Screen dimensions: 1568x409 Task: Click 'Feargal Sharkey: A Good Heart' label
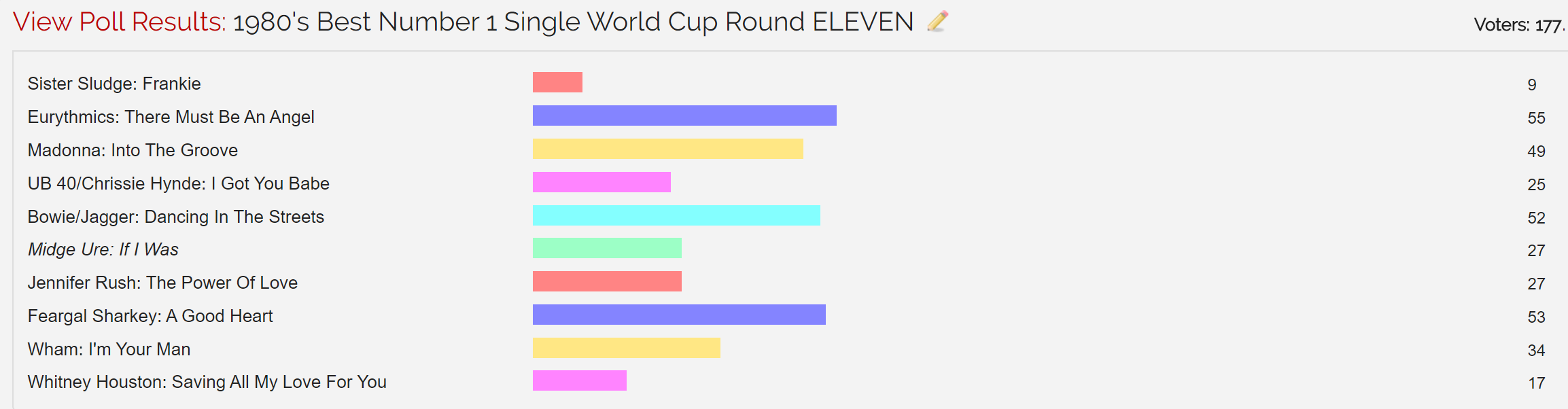(150, 316)
